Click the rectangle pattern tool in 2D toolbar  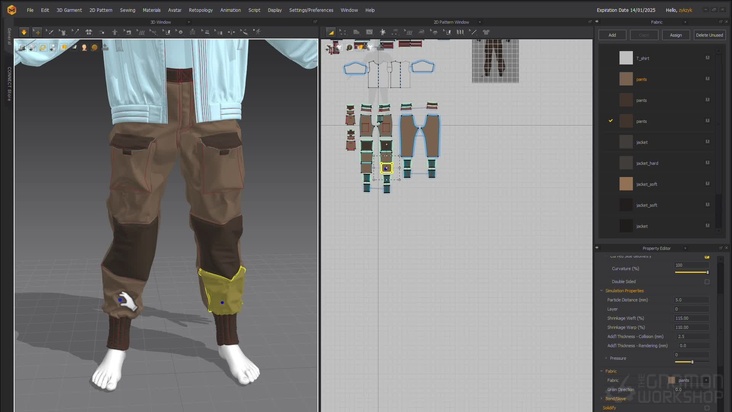pos(369,32)
